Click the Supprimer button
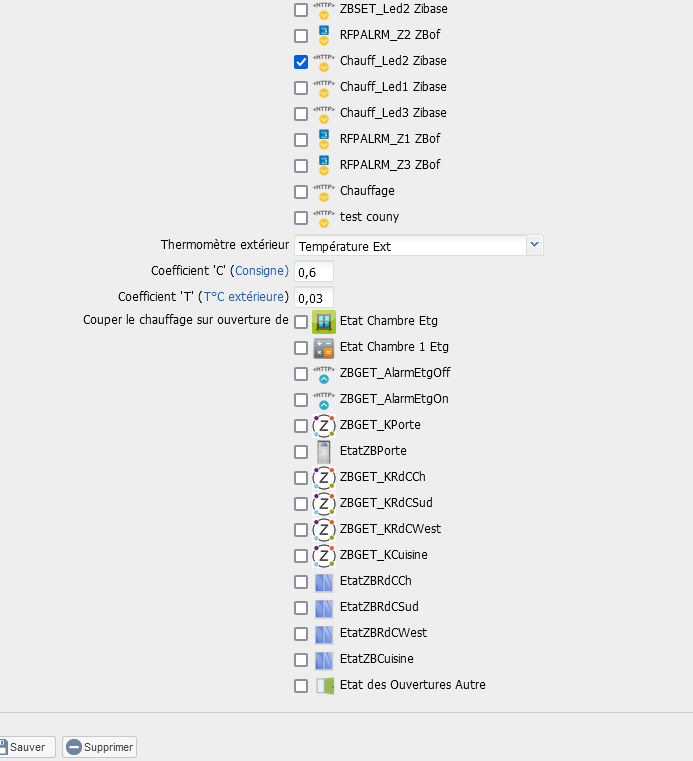The width and height of the screenshot is (693, 761). pos(99,747)
